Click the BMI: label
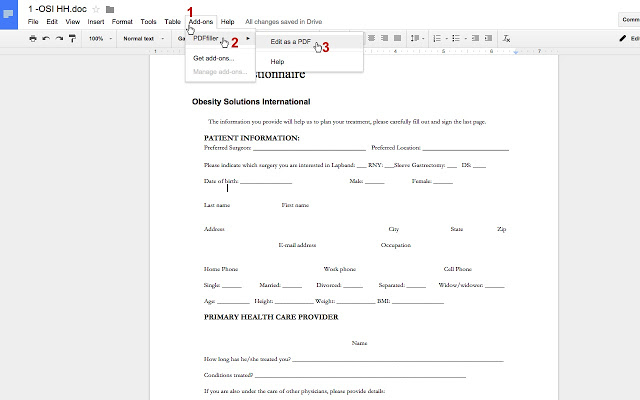This screenshot has height=400, width=640. click(384, 301)
